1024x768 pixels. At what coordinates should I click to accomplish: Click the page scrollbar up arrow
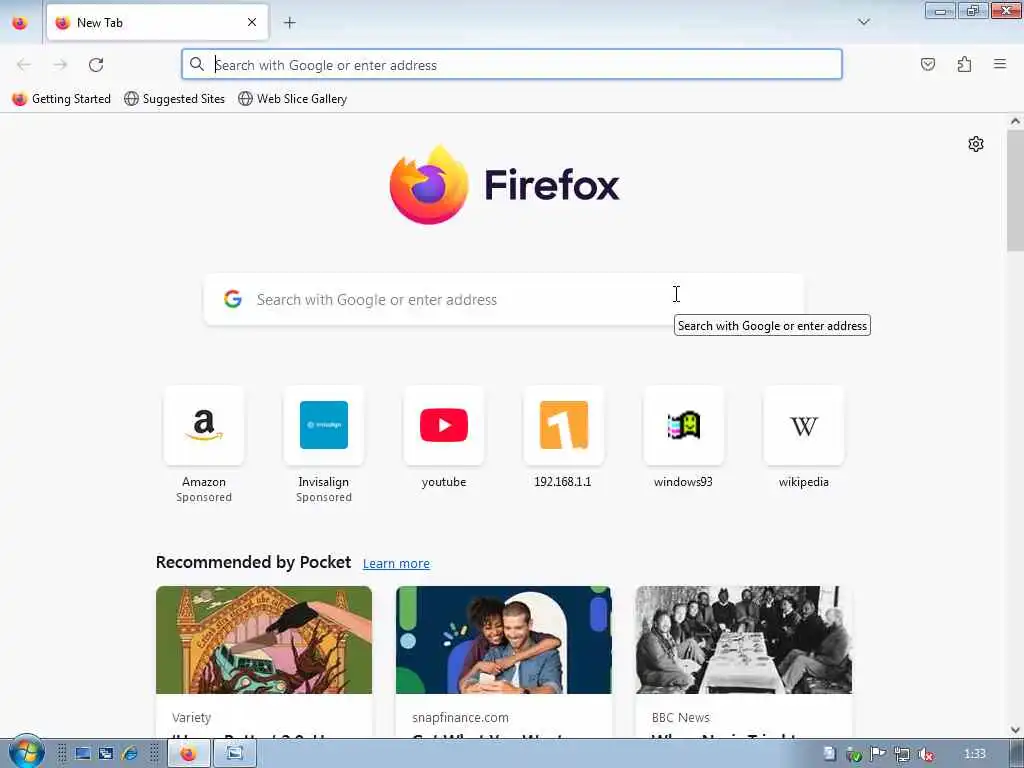click(1015, 121)
